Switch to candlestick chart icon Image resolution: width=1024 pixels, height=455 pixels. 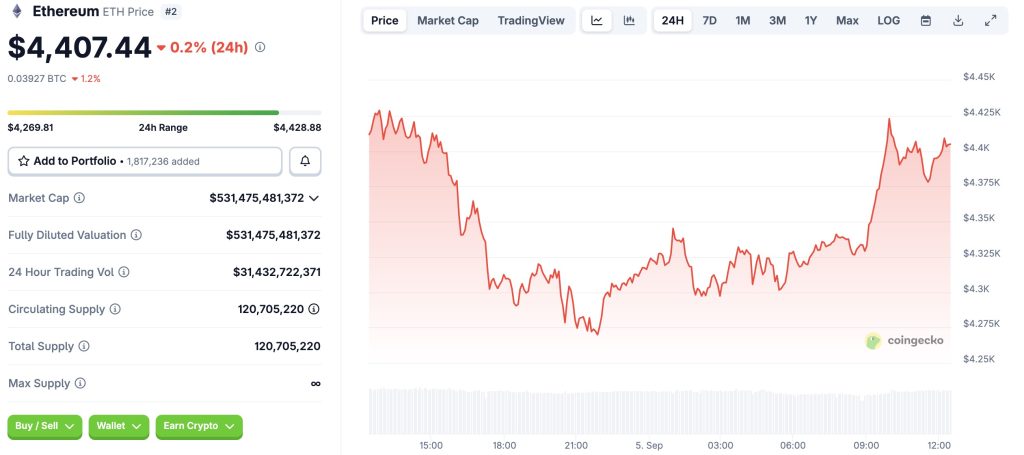(629, 20)
